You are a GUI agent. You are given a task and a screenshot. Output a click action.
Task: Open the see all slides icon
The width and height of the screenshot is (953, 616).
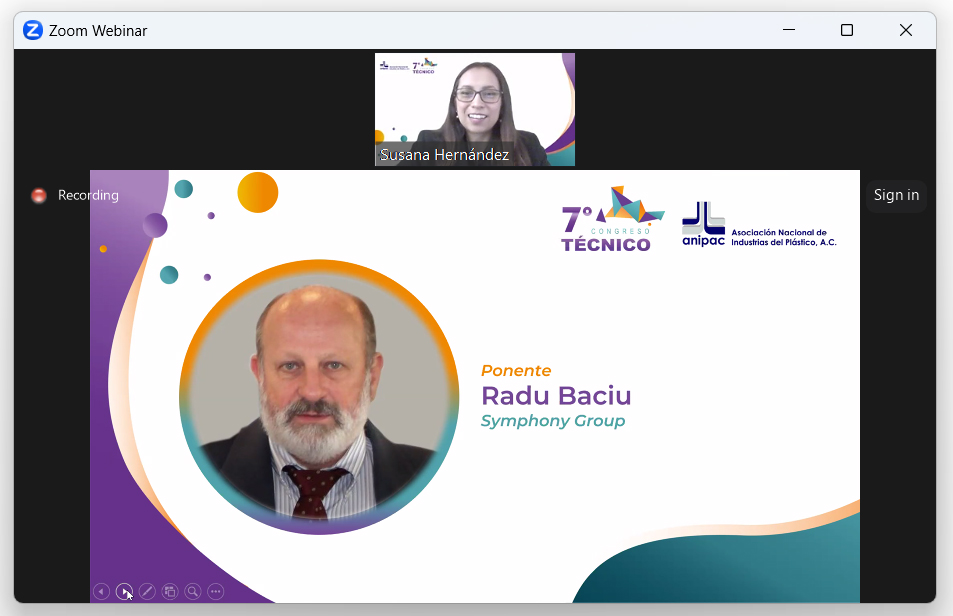[x=170, y=591]
